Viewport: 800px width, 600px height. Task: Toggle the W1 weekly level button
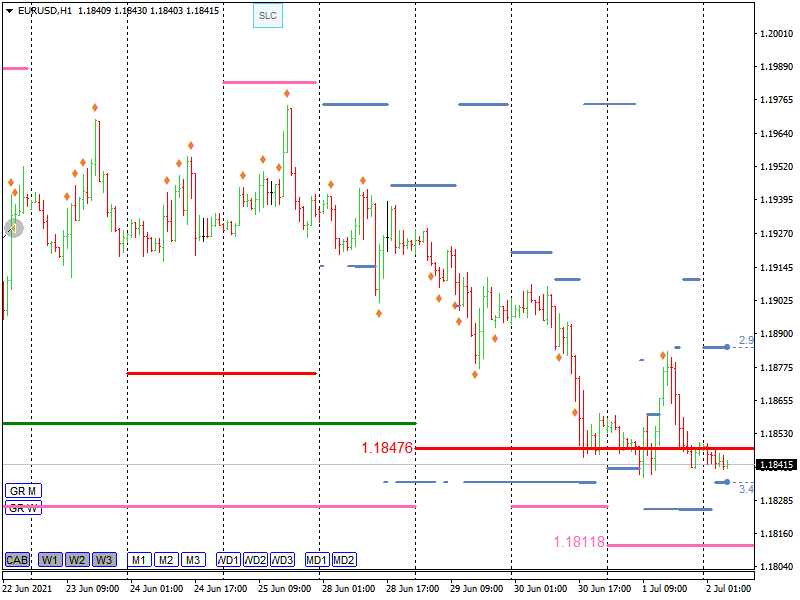[x=50, y=560]
